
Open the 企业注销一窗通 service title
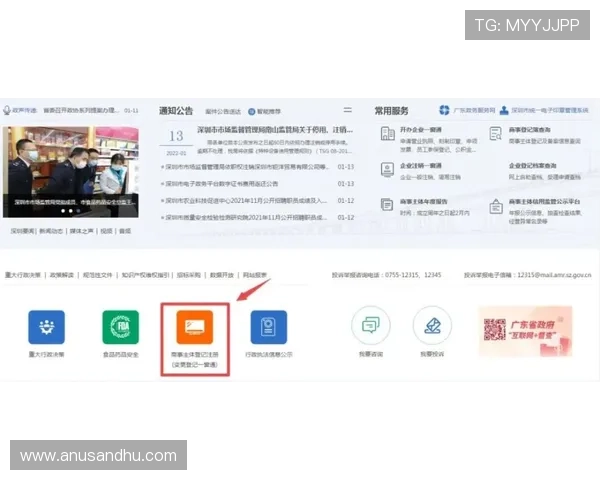coord(421,166)
